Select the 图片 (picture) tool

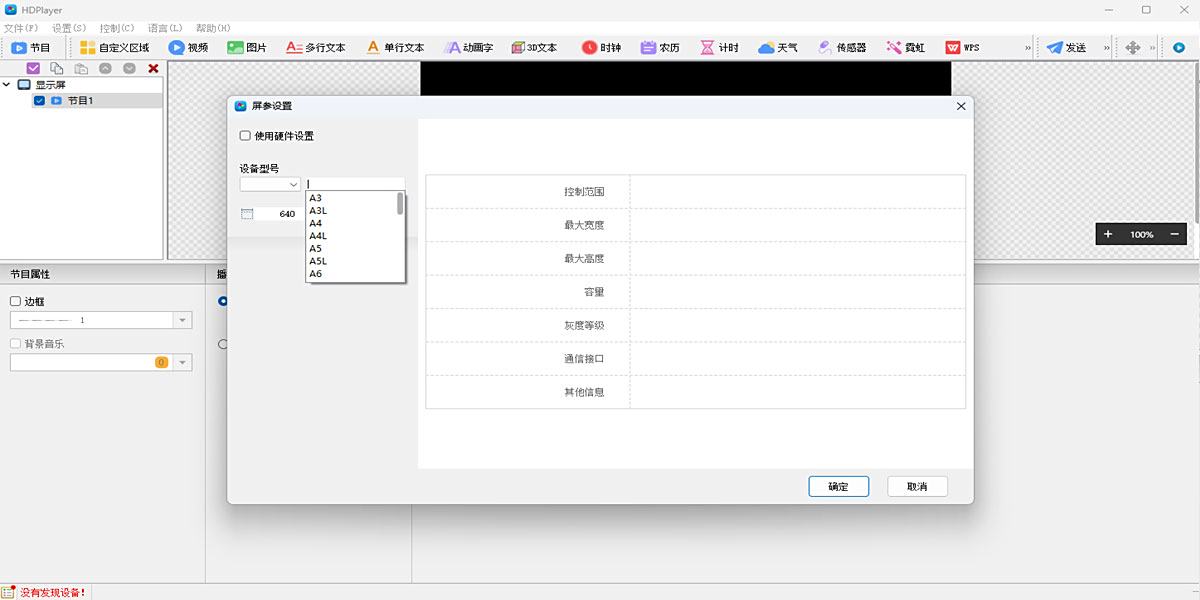(236, 47)
